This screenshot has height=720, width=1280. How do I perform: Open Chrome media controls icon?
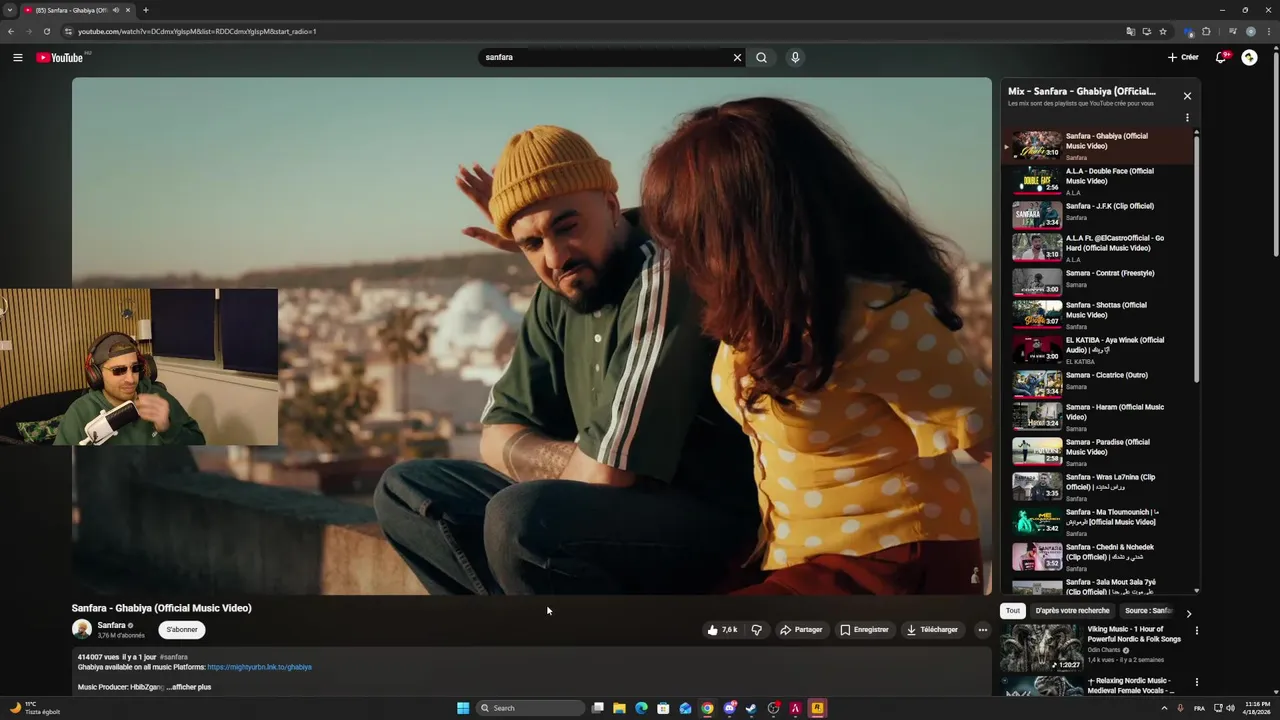1234,31
